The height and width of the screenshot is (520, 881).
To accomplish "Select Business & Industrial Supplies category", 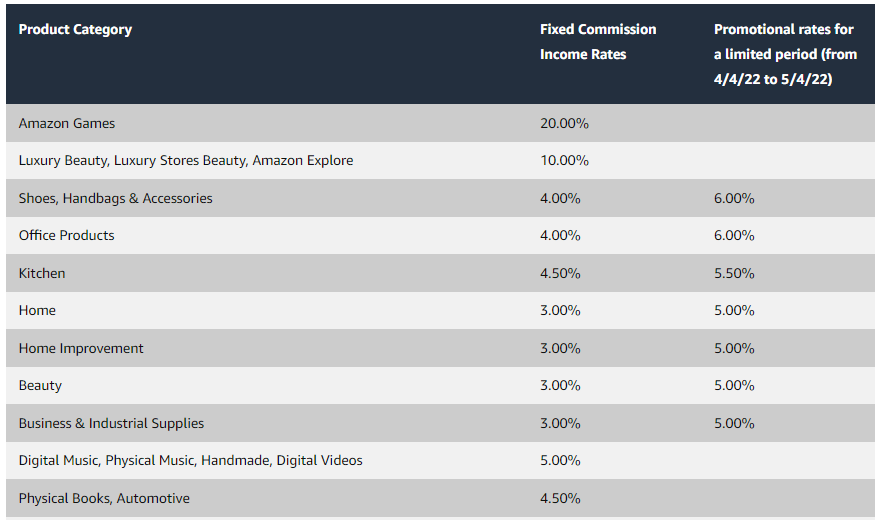I will tap(111, 423).
